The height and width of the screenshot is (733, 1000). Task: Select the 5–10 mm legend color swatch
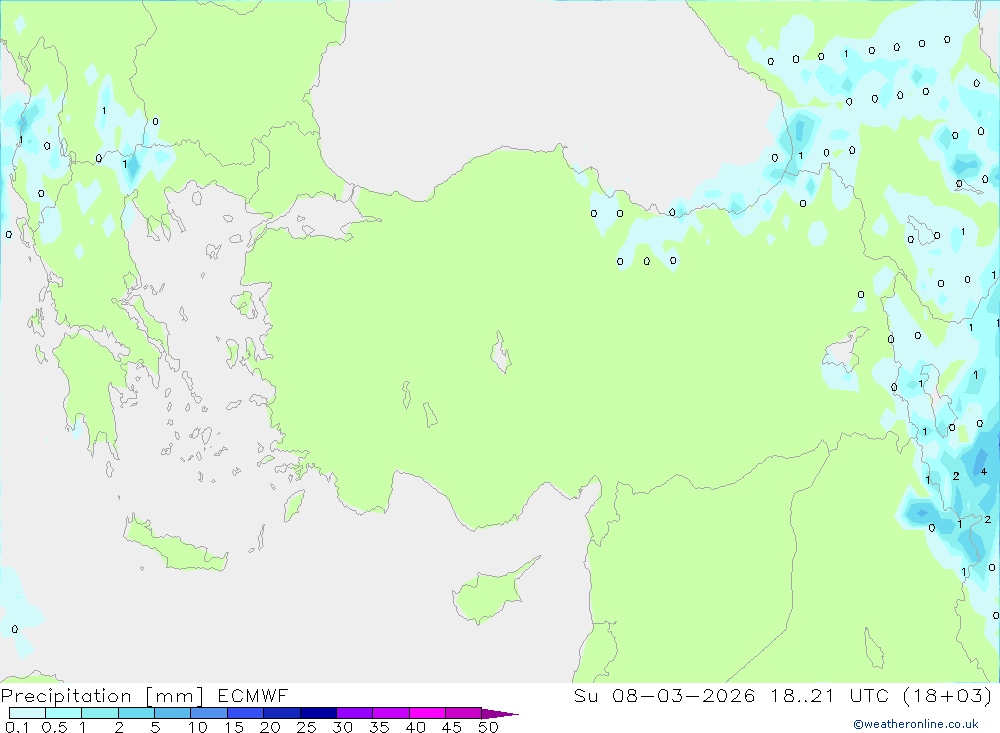[172, 713]
